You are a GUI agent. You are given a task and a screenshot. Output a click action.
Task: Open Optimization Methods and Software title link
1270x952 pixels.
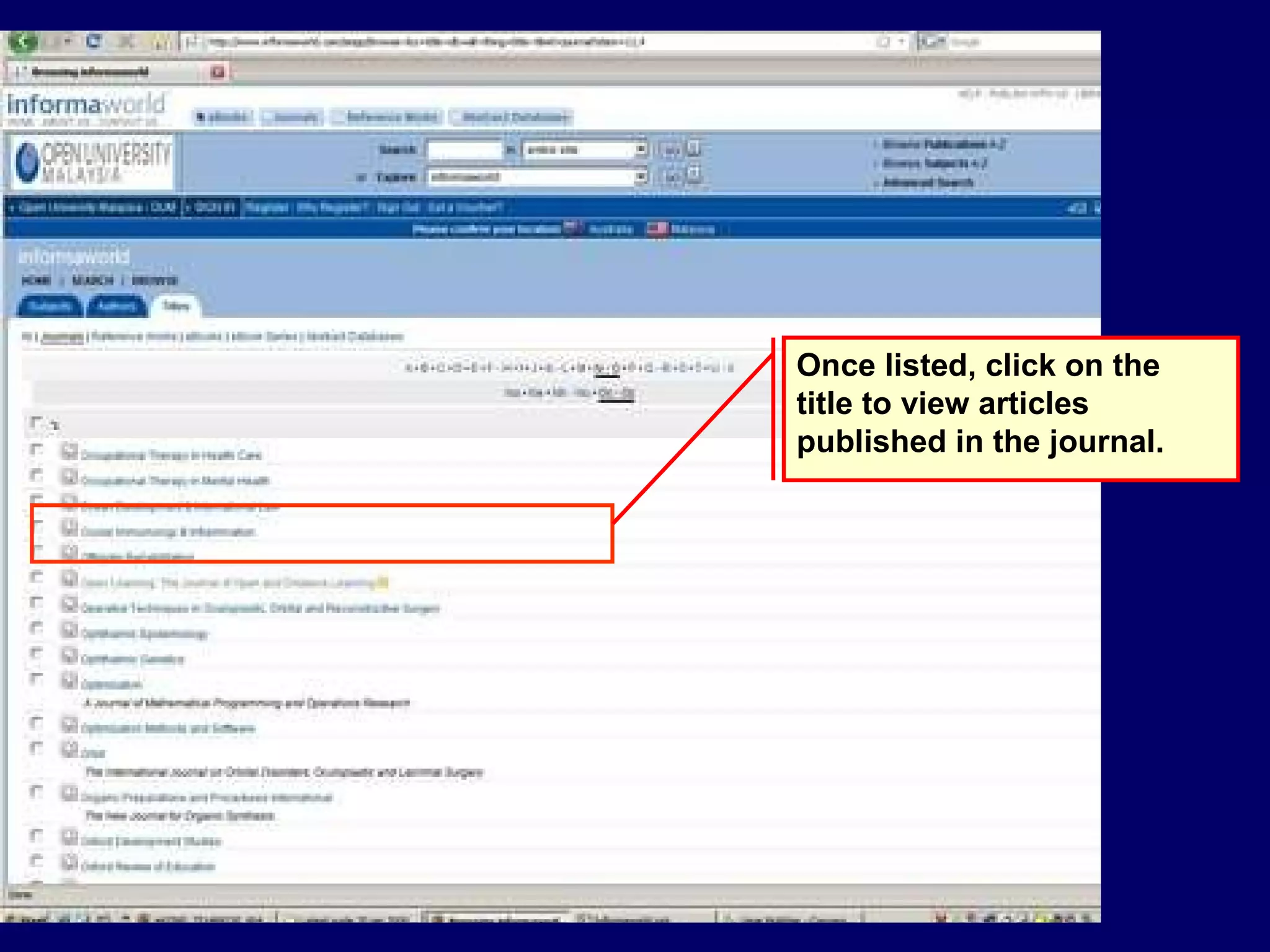[168, 729]
